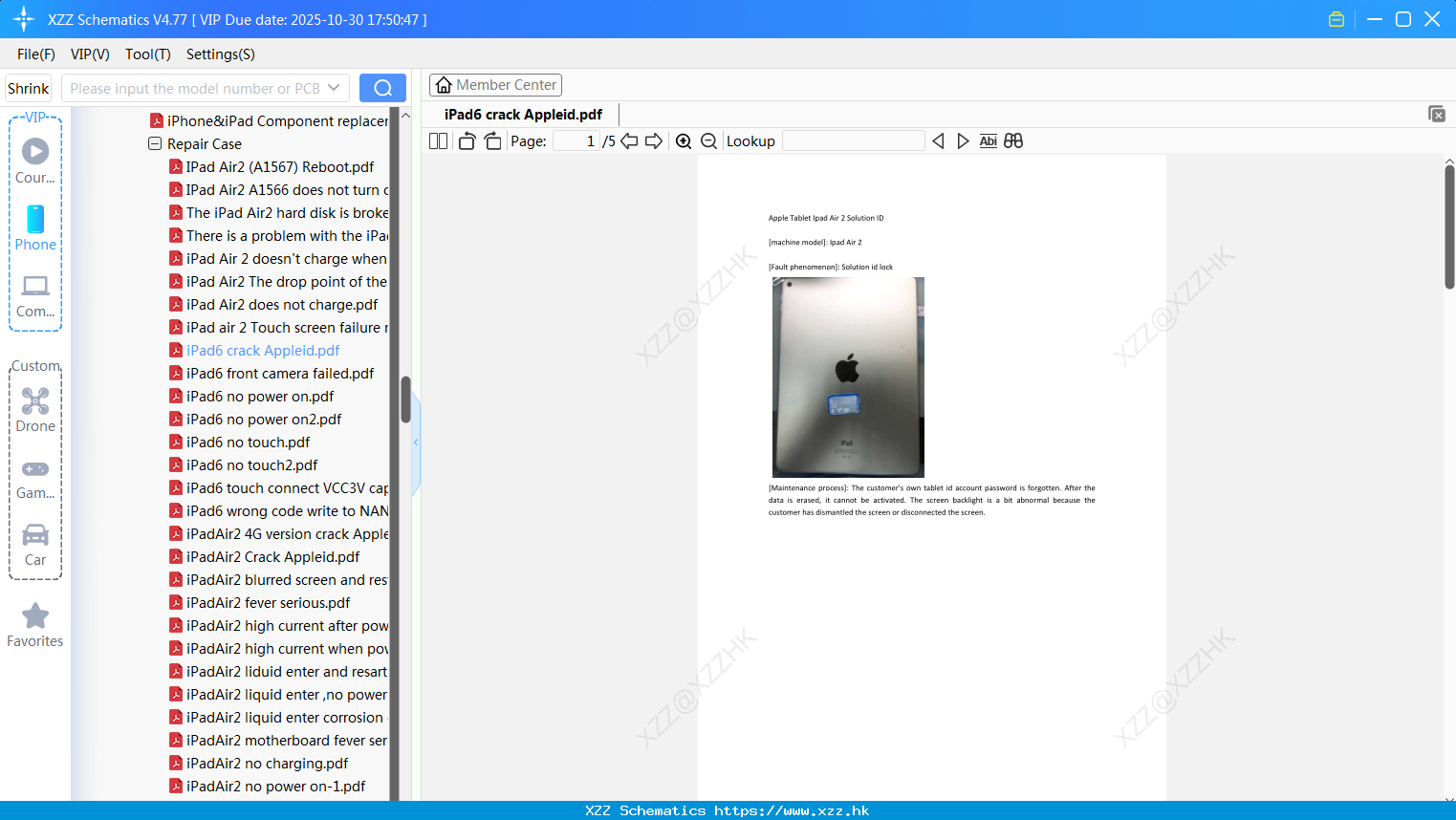Open the Member Center

point(495,85)
